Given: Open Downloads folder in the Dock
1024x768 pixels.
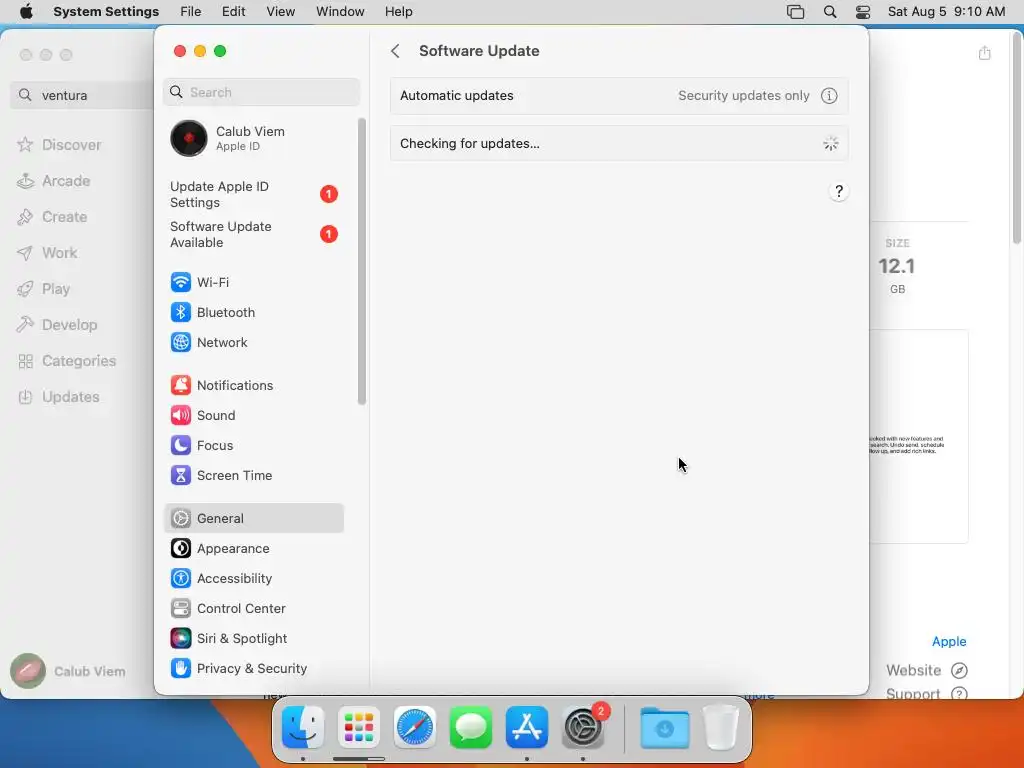Looking at the screenshot, I should pyautogui.click(x=665, y=727).
